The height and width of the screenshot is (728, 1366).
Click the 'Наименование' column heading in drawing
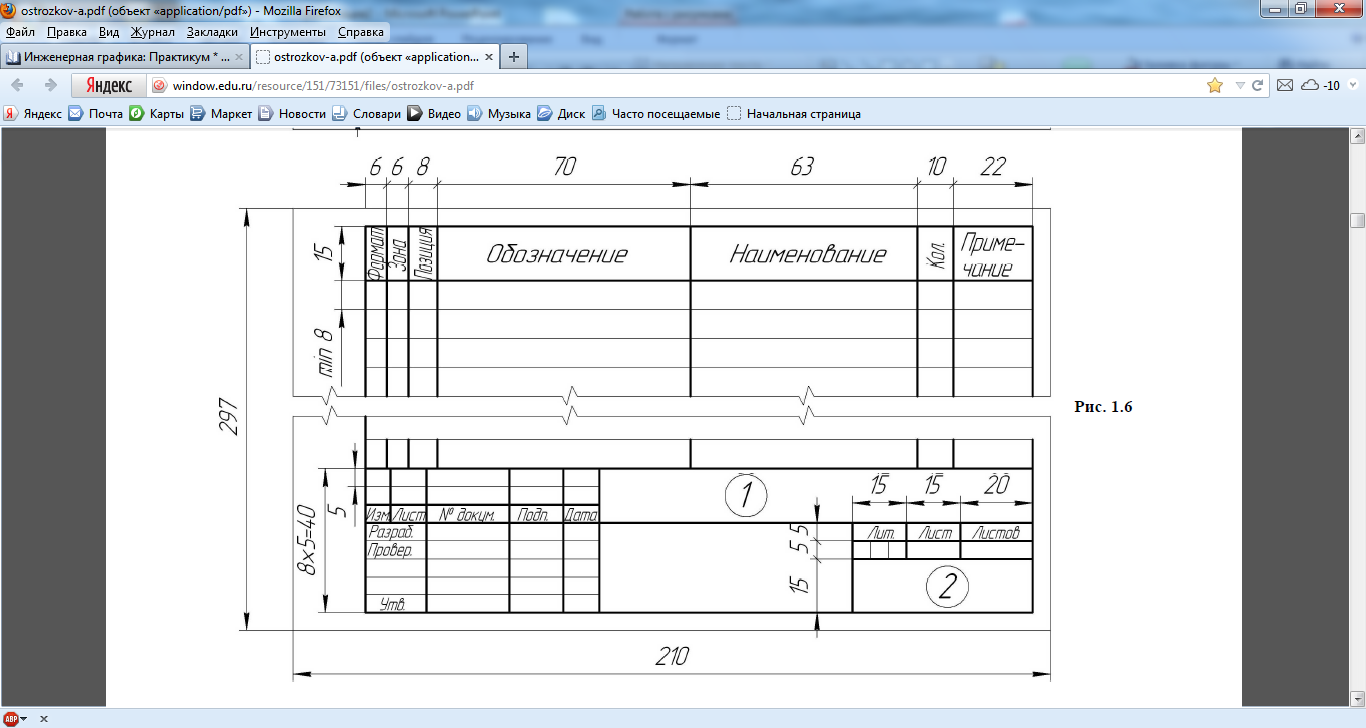point(808,254)
